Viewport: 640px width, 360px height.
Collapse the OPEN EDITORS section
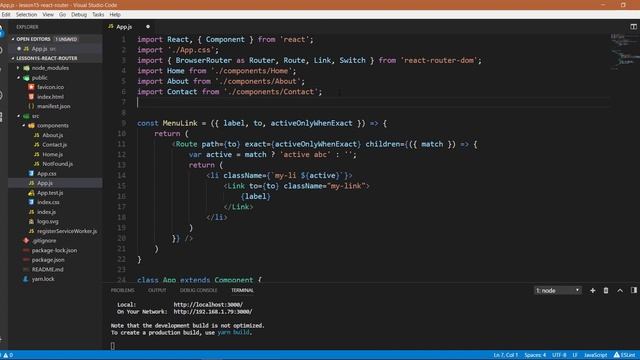click(13, 39)
